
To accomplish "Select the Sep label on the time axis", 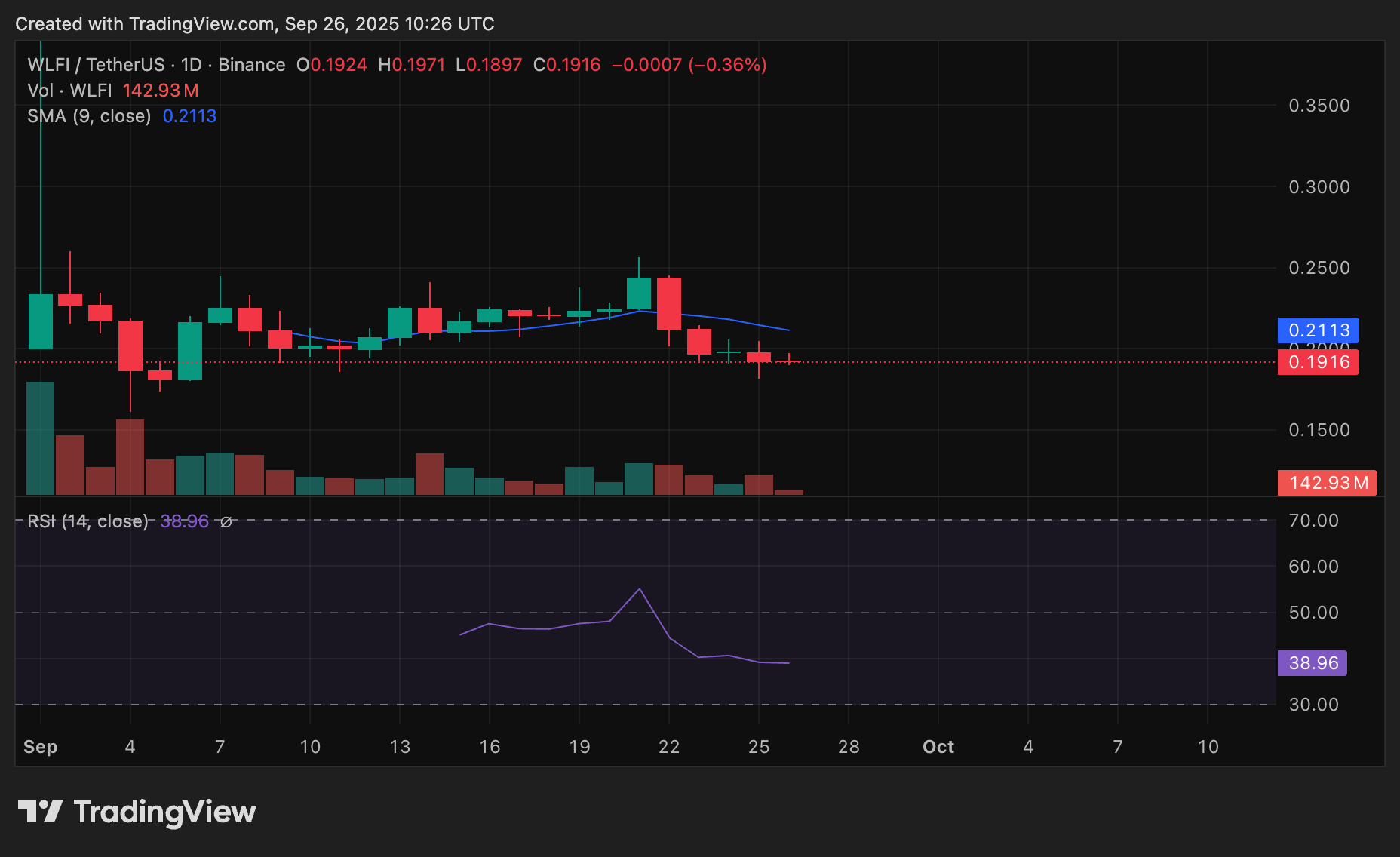I will pos(41,747).
